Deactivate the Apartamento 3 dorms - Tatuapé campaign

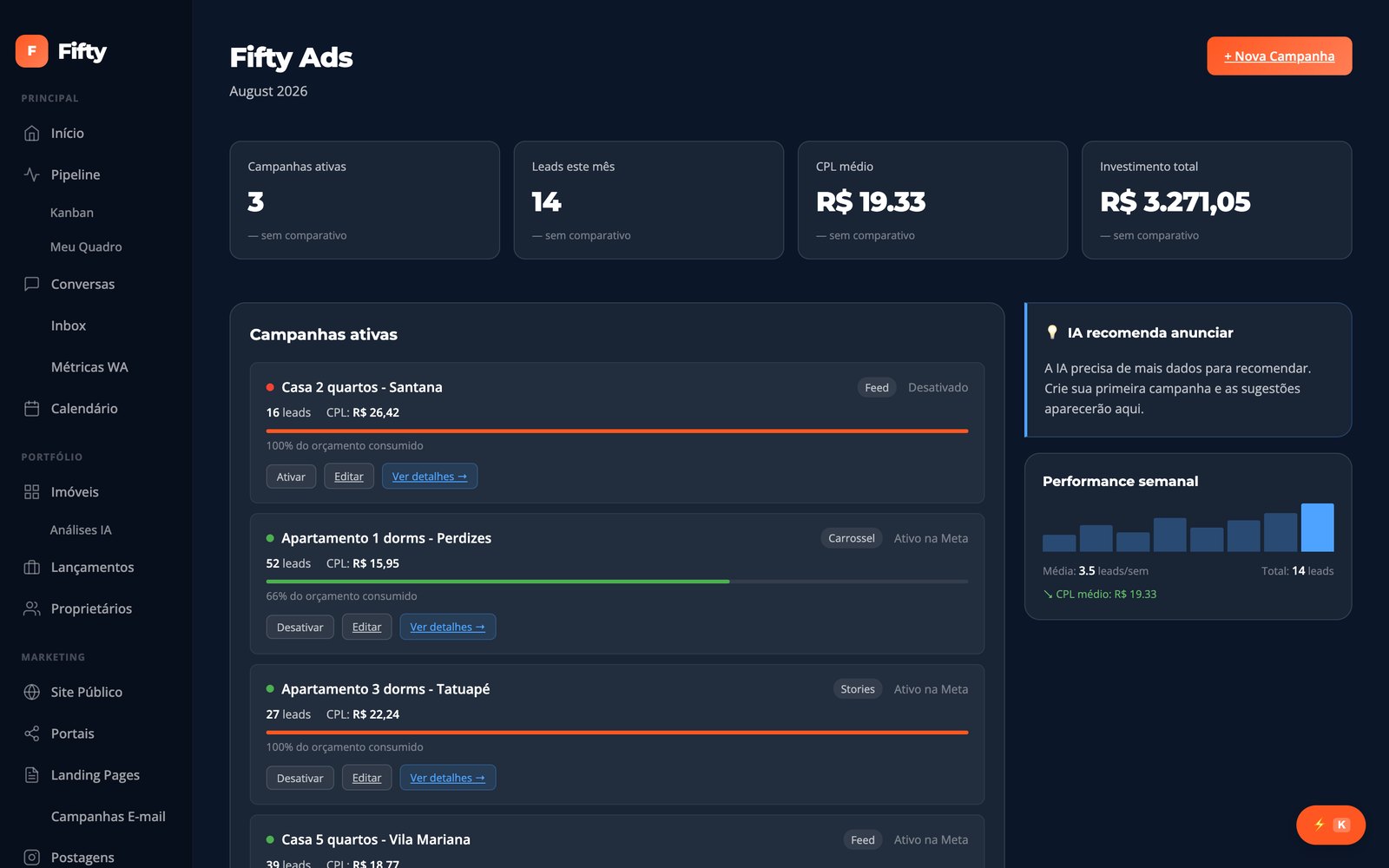coord(300,778)
